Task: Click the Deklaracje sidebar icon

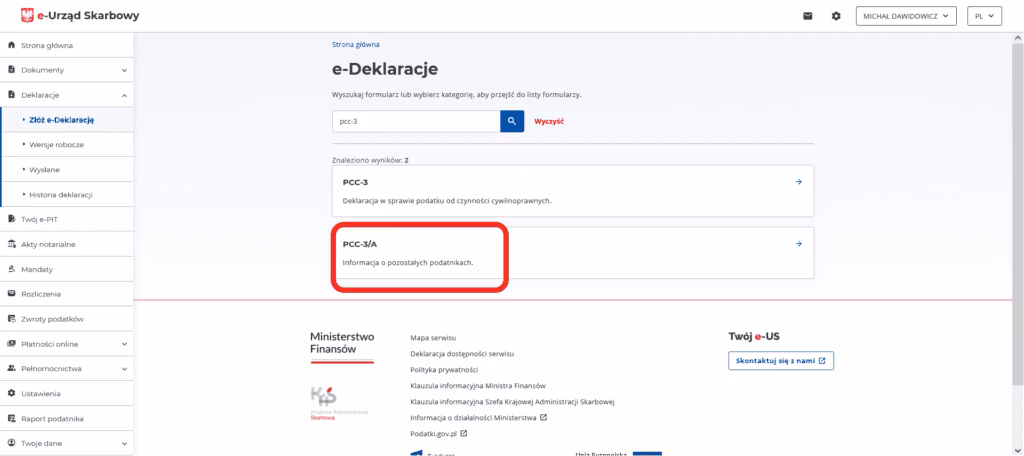Action: [11, 95]
